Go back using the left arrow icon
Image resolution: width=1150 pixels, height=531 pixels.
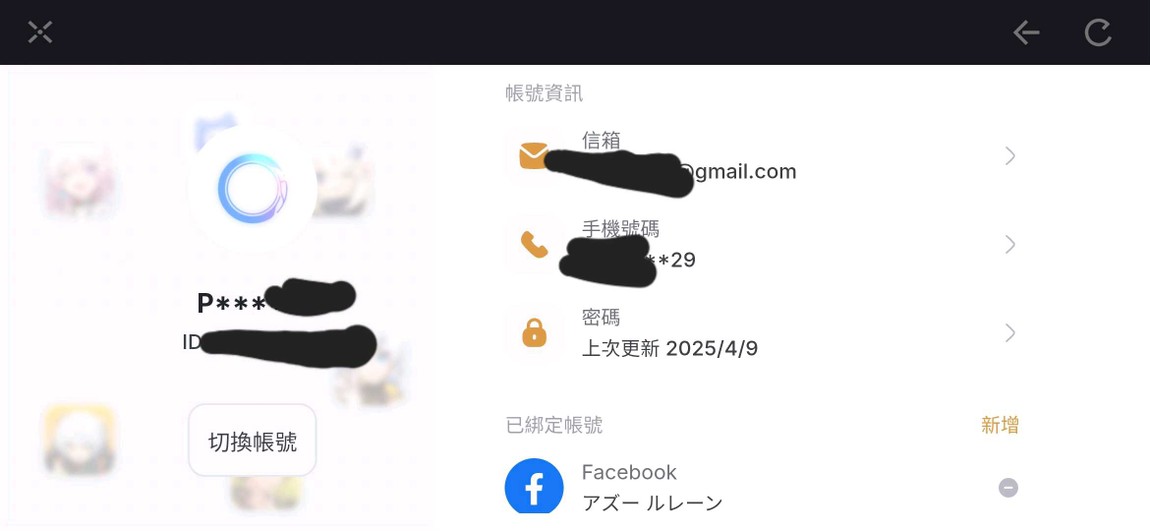pos(1026,32)
